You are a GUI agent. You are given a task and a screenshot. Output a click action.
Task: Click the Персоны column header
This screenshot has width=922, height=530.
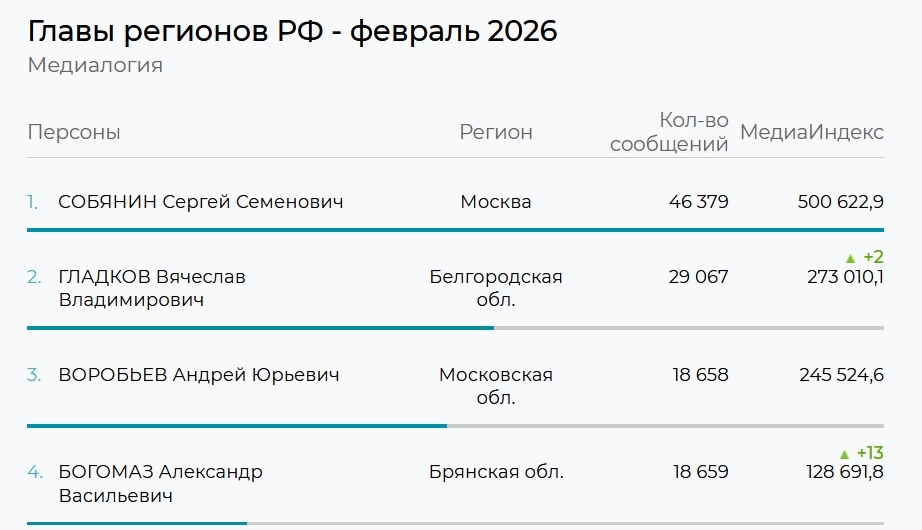tap(74, 132)
